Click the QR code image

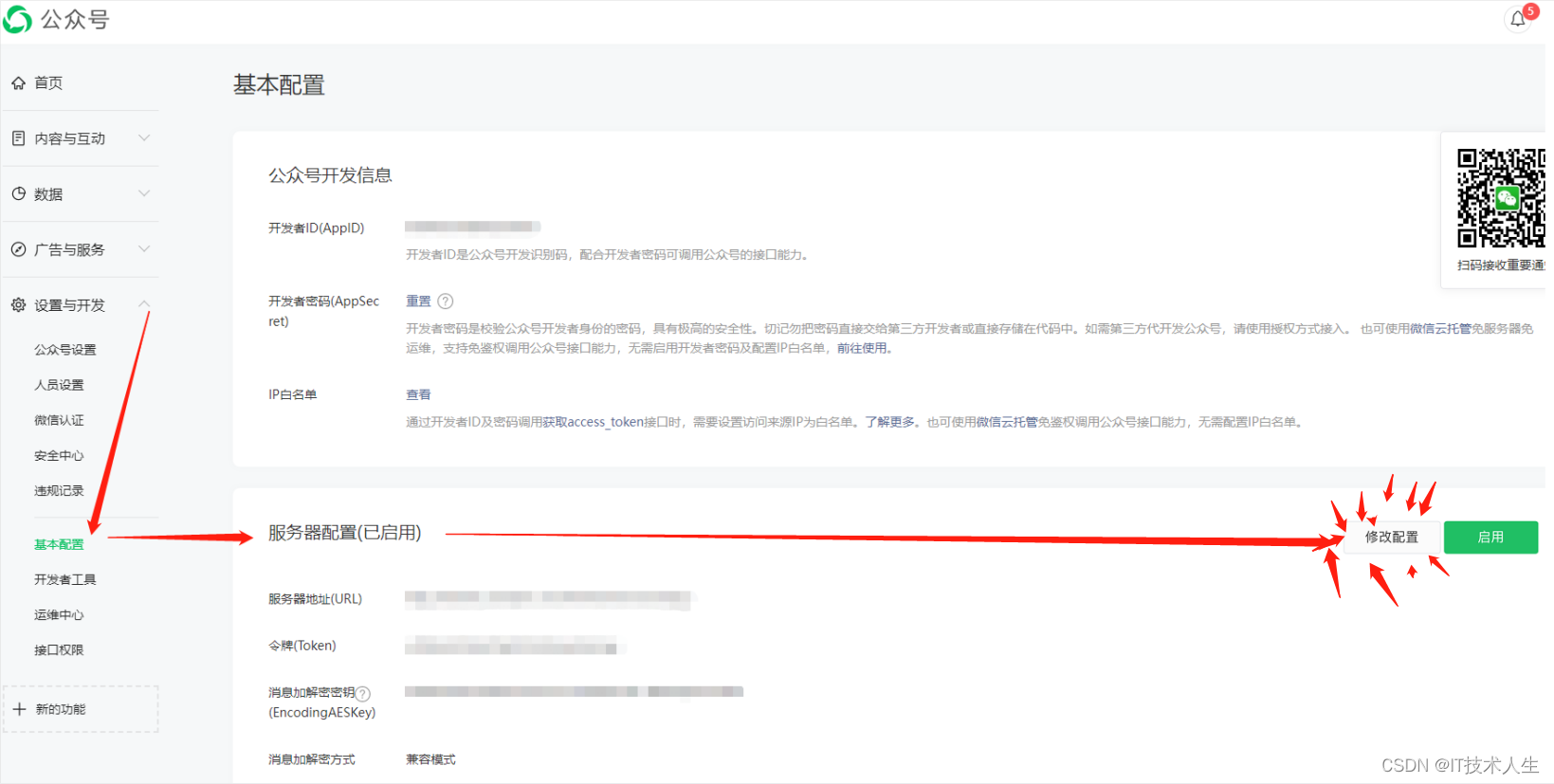[x=1502, y=198]
